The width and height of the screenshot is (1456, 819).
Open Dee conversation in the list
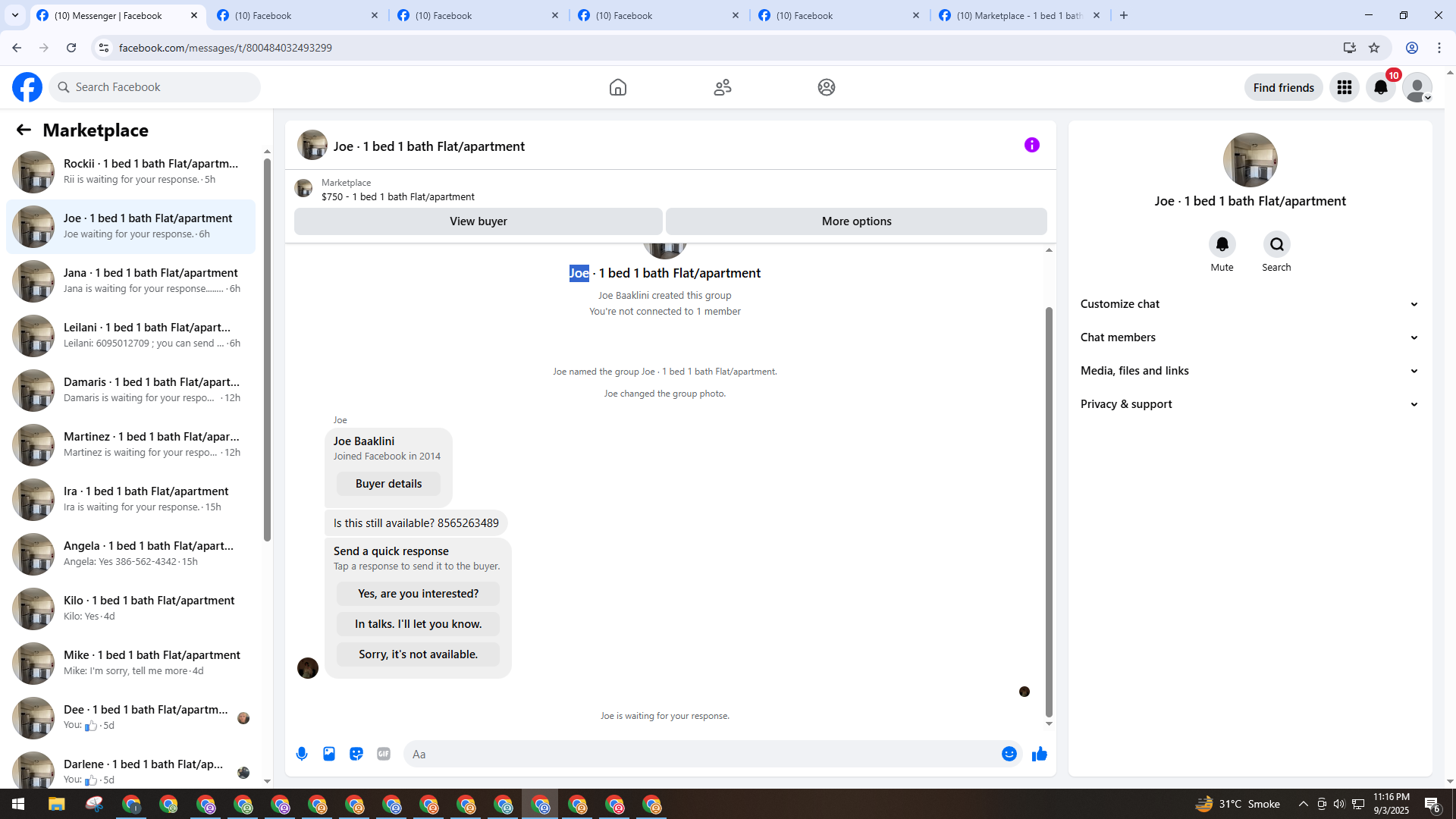click(x=131, y=718)
